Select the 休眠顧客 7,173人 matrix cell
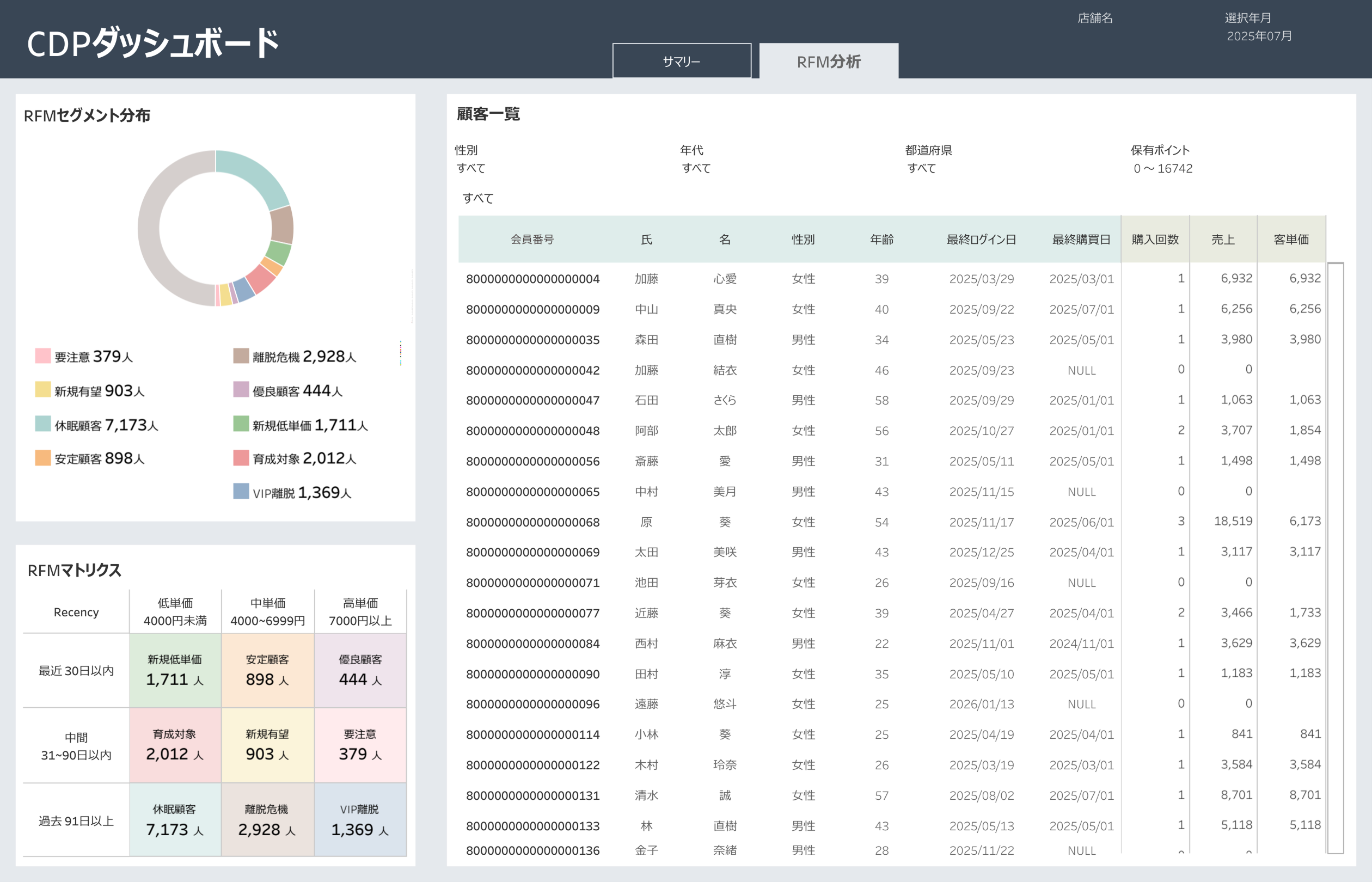1372x882 pixels. 175,820
